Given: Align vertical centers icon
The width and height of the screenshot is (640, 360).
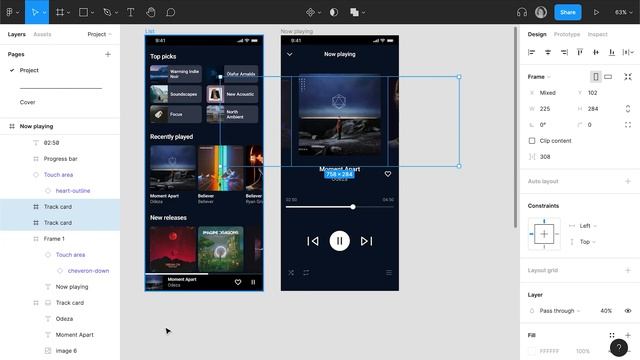Looking at the screenshot, I should 596,52.
